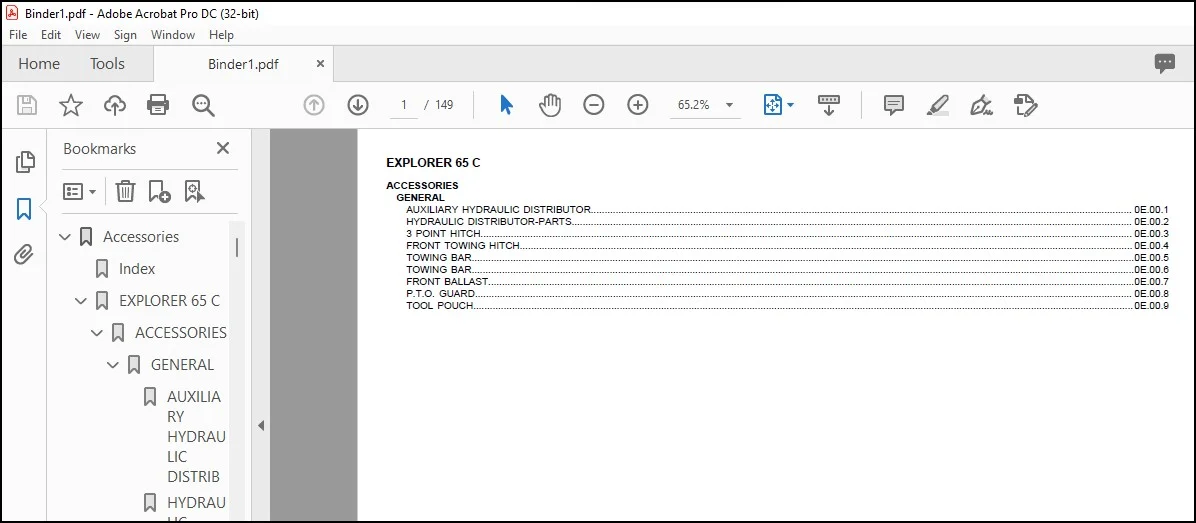The width and height of the screenshot is (1196, 523).
Task: Zoom out with the minus icon
Action: tap(593, 105)
